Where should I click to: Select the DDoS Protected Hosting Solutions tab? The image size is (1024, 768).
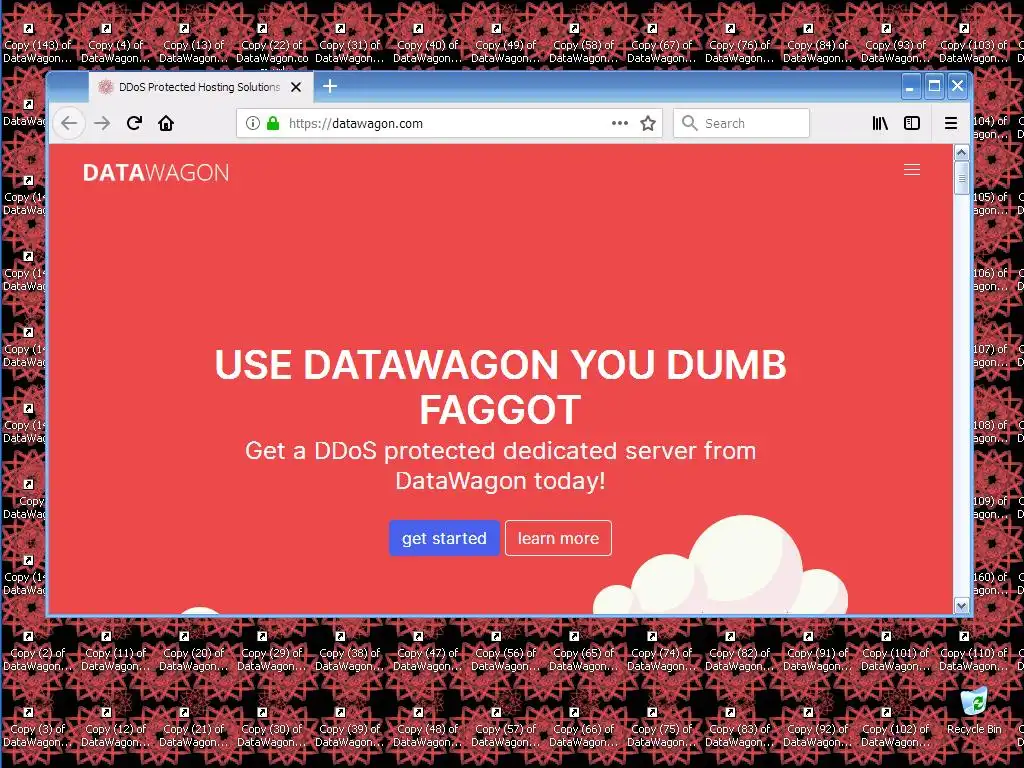pos(200,87)
